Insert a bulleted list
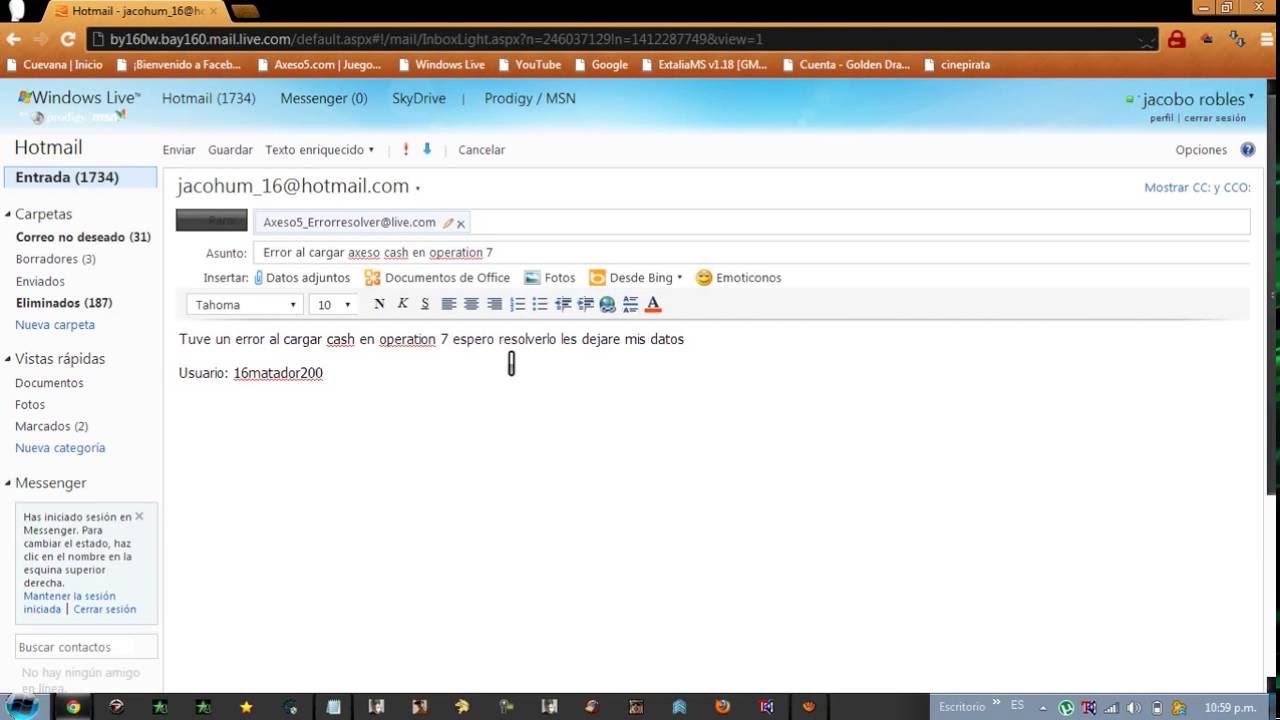 pyautogui.click(x=540, y=304)
